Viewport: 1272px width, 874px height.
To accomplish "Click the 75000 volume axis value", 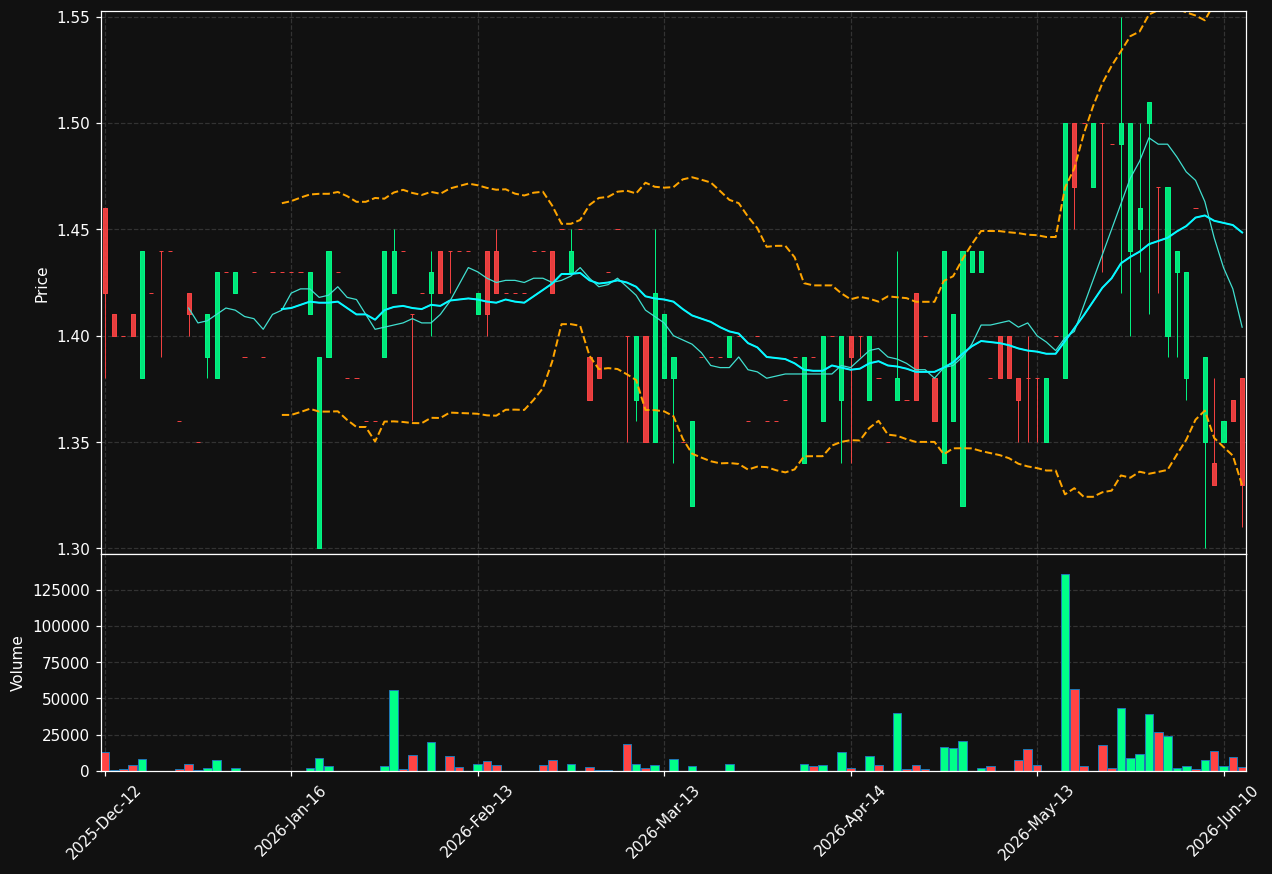I will point(66,662).
